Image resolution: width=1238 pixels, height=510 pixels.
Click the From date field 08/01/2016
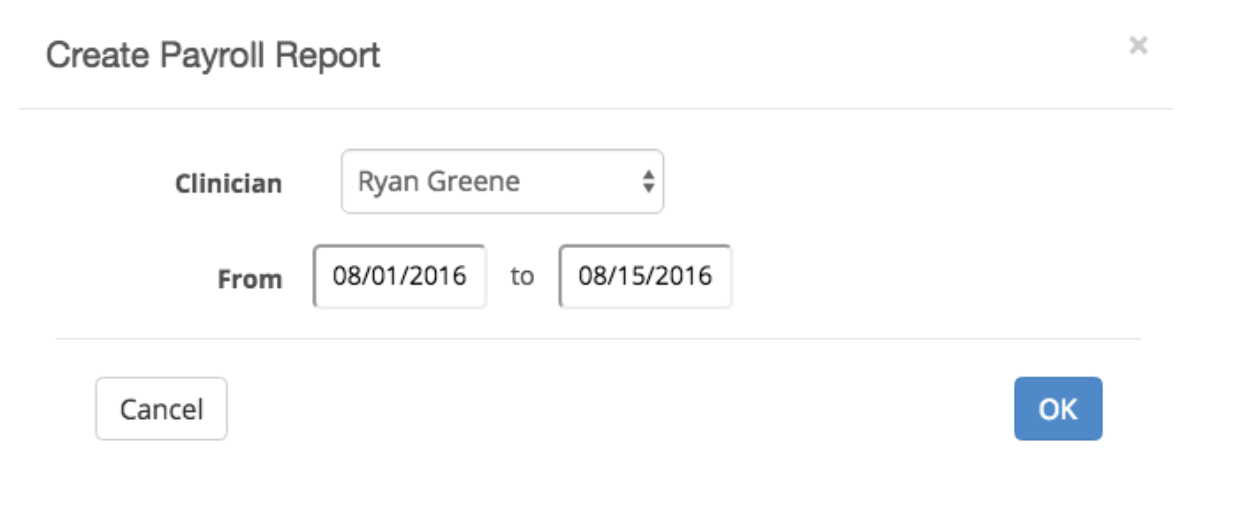[x=400, y=276]
